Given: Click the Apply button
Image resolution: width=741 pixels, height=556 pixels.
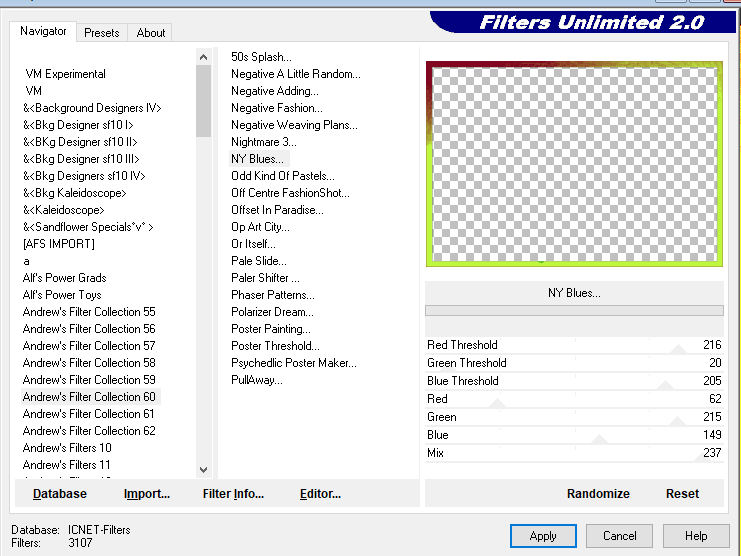Looking at the screenshot, I should tap(543, 536).
